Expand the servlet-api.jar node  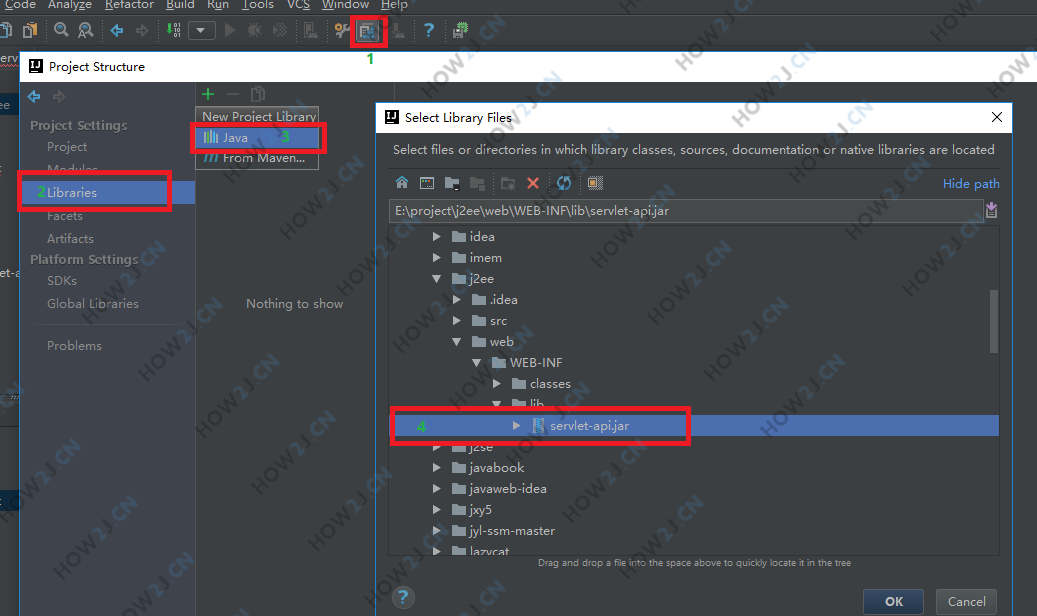(516, 426)
